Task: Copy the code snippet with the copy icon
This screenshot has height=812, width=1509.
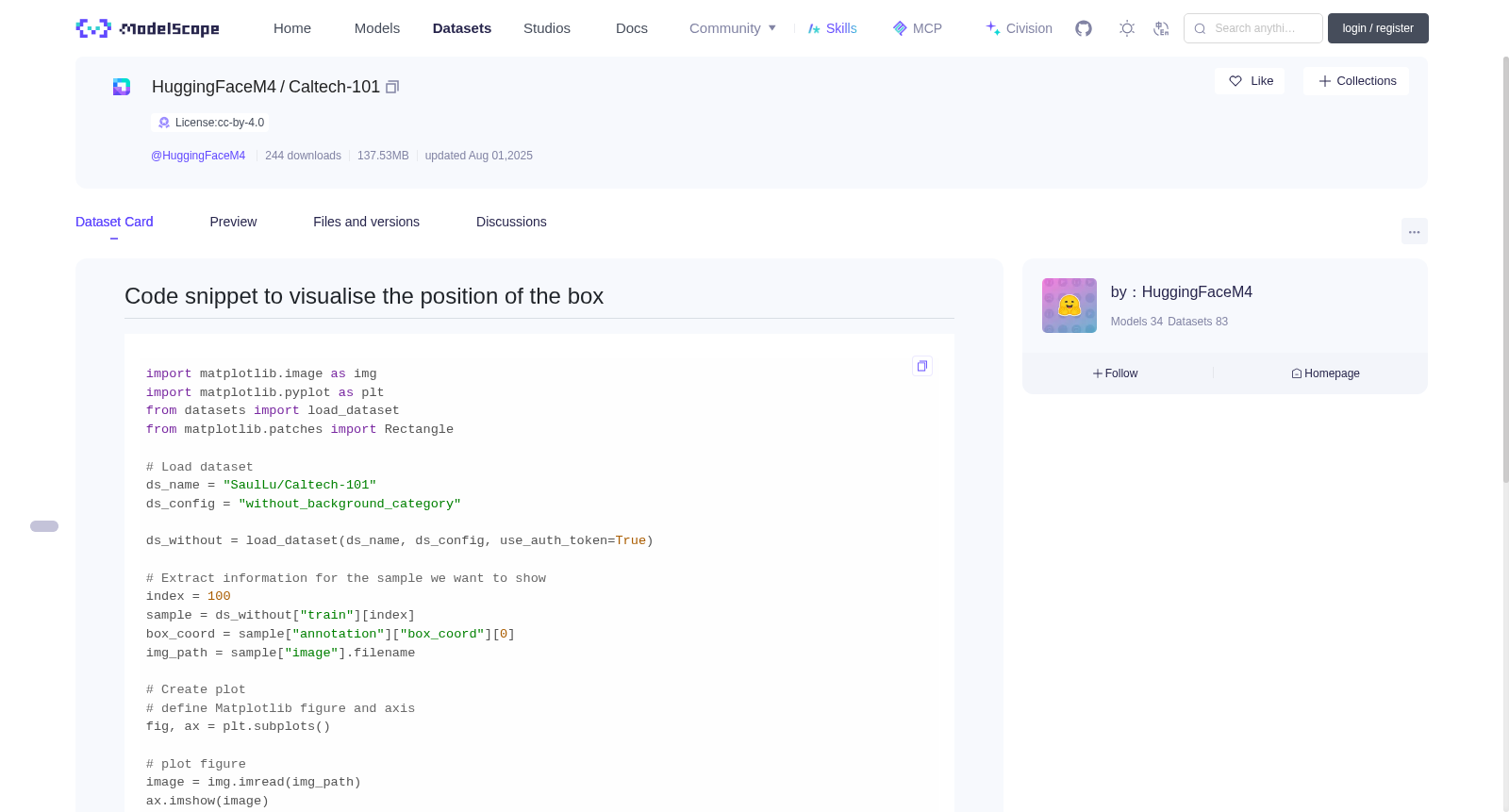Action: 922,366
